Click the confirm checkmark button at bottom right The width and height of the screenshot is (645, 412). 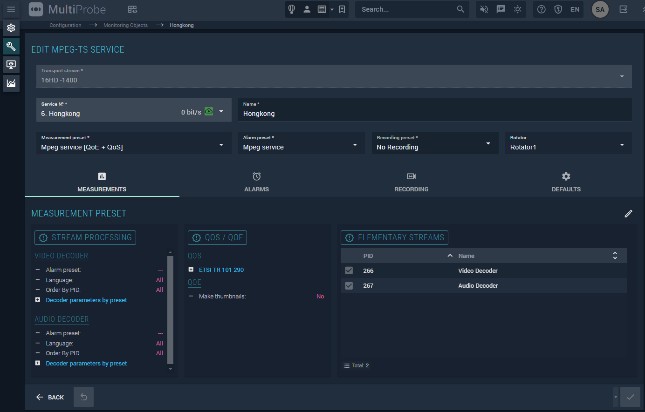tap(629, 397)
